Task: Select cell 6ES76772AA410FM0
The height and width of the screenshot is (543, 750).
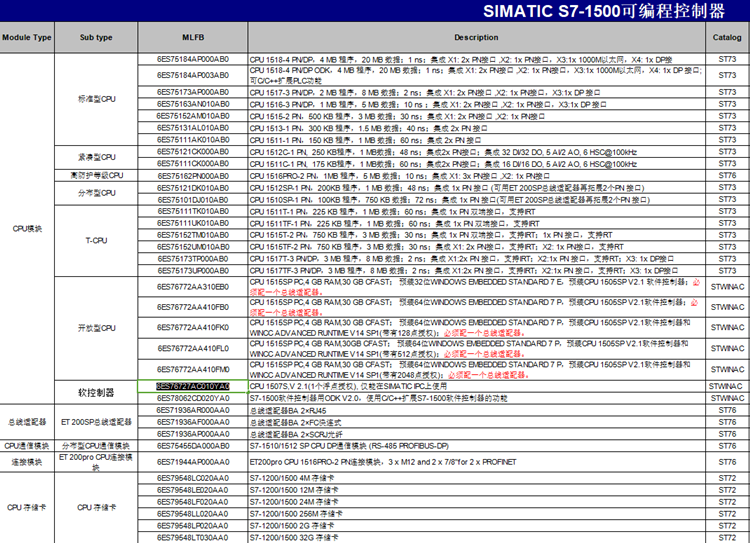Action: (x=193, y=369)
